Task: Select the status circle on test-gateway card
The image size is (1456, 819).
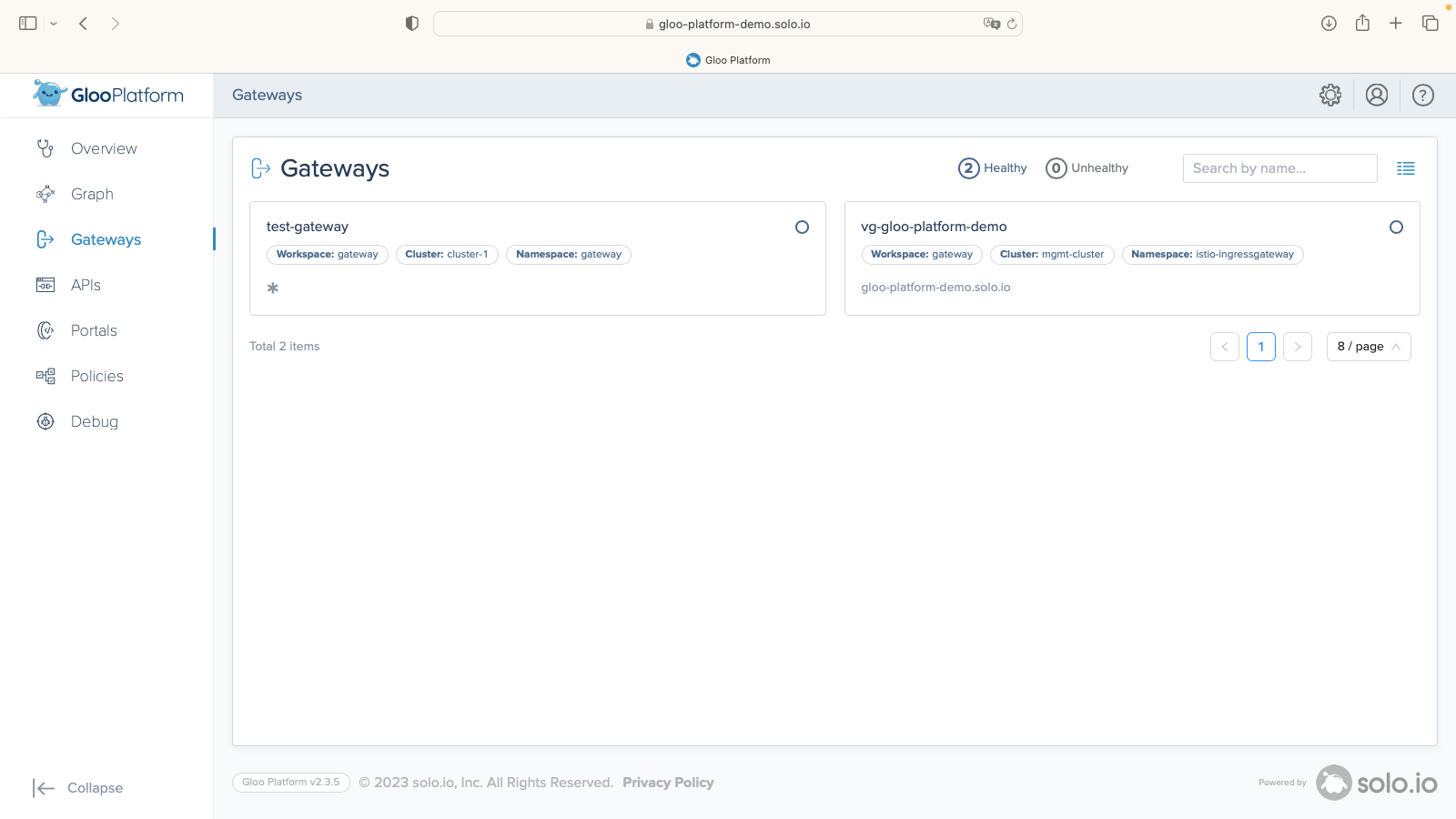Action: [802, 227]
